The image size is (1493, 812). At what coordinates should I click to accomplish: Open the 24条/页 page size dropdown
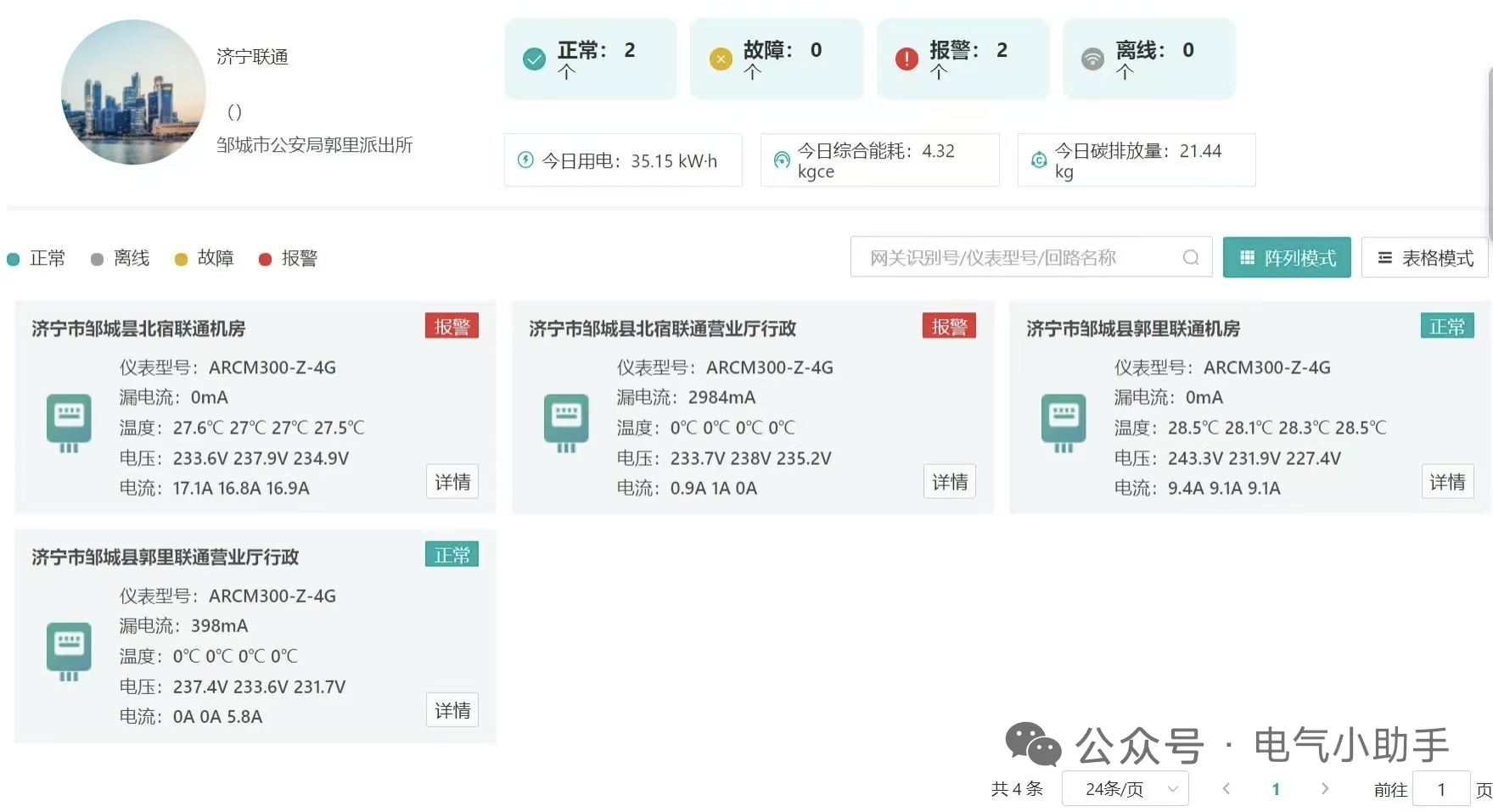tap(1125, 789)
